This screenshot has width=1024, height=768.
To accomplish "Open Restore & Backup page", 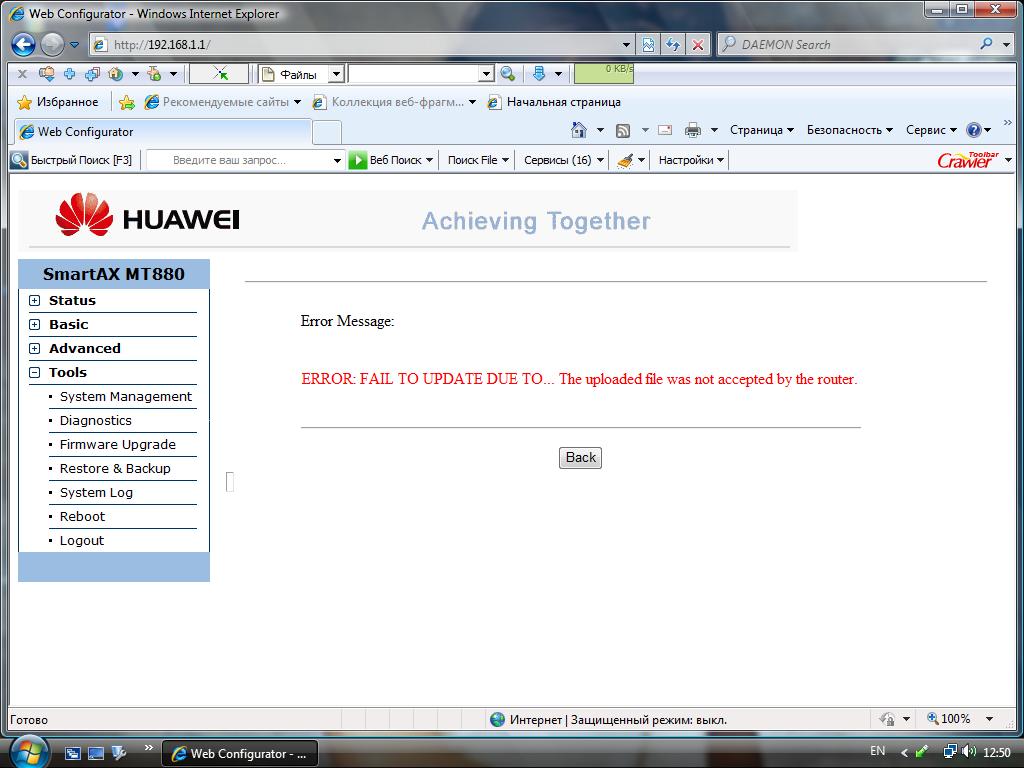I will tap(115, 468).
